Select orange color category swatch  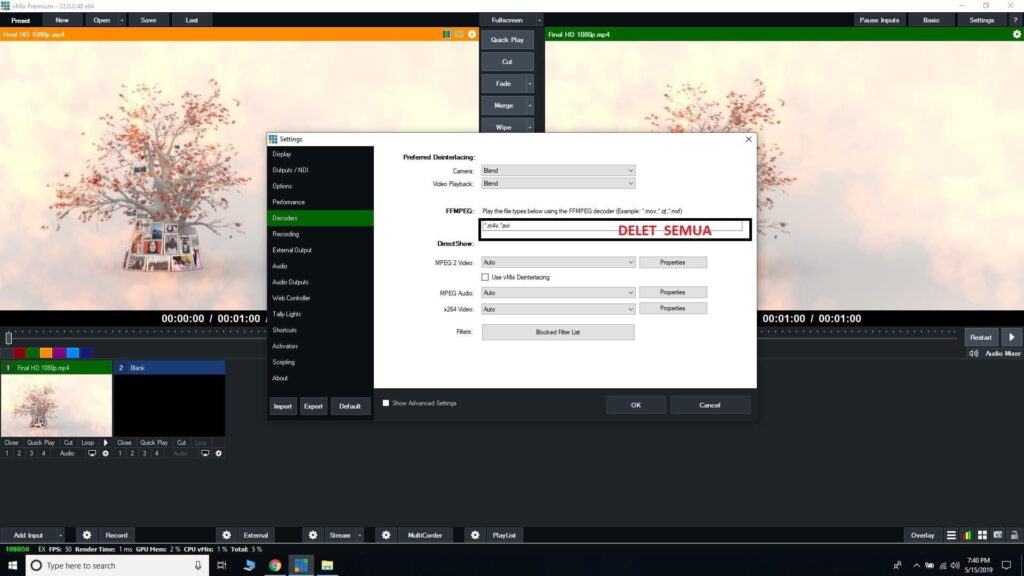coord(46,353)
